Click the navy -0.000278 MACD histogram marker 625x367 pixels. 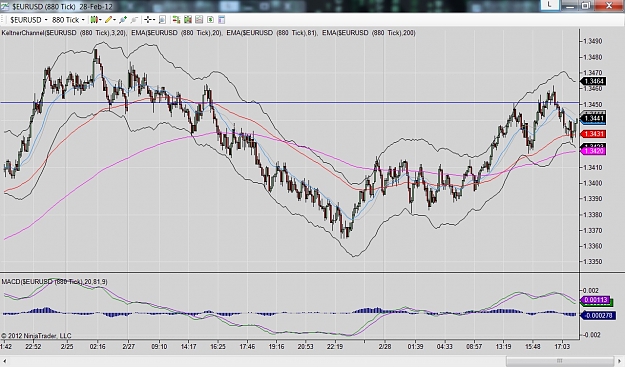coord(598,316)
